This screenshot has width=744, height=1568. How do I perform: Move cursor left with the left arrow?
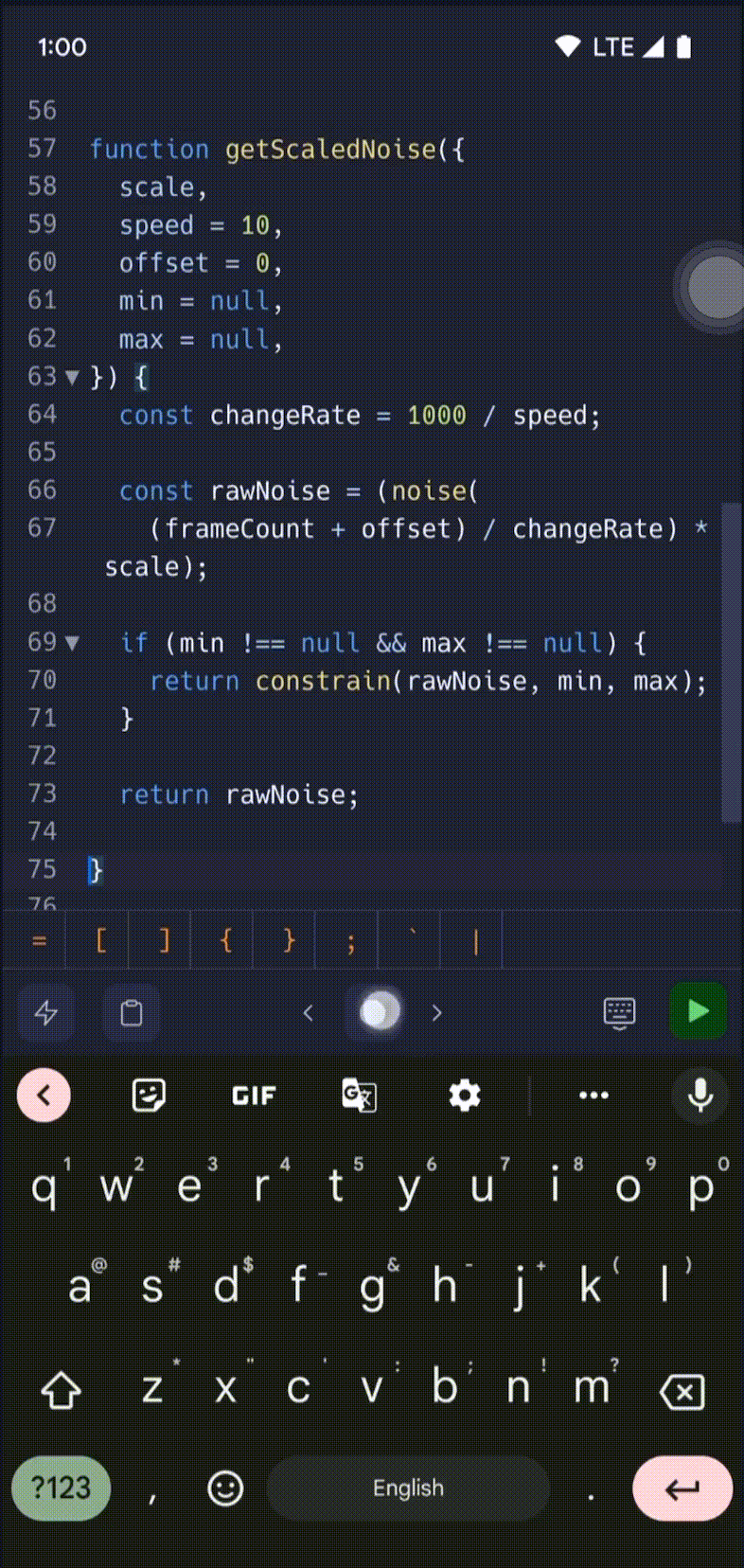point(308,1012)
